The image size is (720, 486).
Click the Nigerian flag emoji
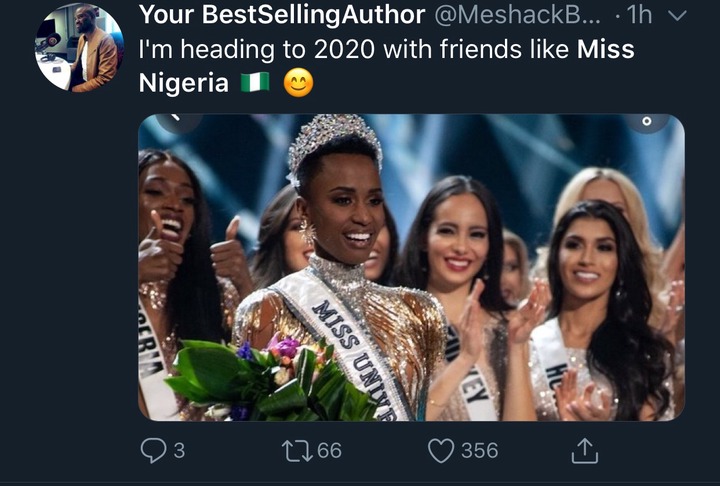[x=255, y=84]
